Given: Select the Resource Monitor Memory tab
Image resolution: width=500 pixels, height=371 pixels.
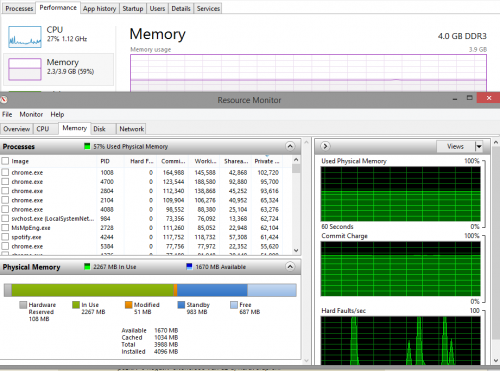Looking at the screenshot, I should 75,128.
